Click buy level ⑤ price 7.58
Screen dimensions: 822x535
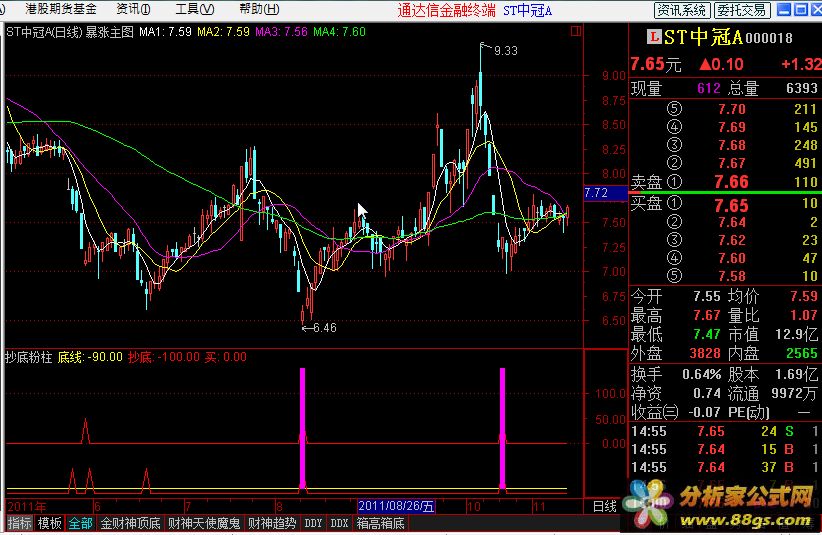[732, 276]
